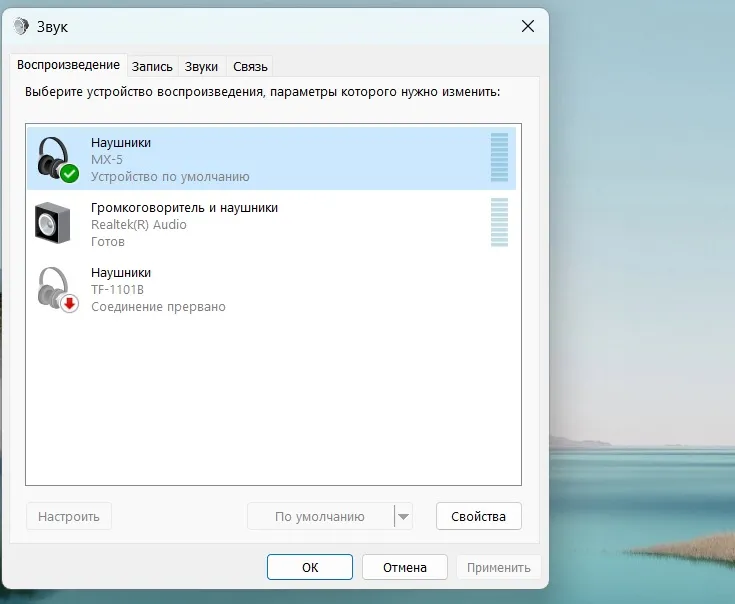Select the Realtek speaker device icon
Viewport: 735px width, 604px height.
(53, 223)
